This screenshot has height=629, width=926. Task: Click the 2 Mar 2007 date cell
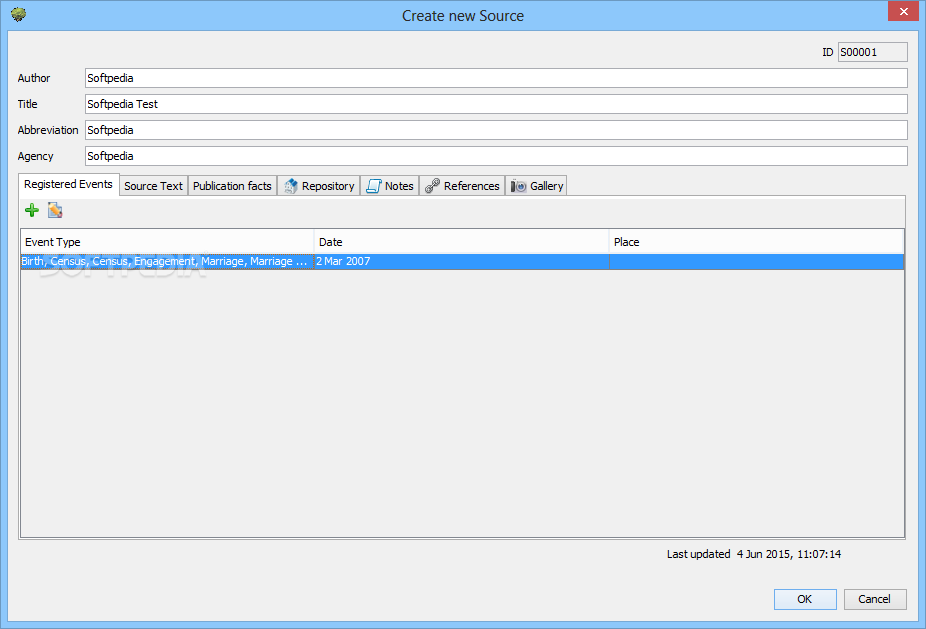click(x=462, y=262)
